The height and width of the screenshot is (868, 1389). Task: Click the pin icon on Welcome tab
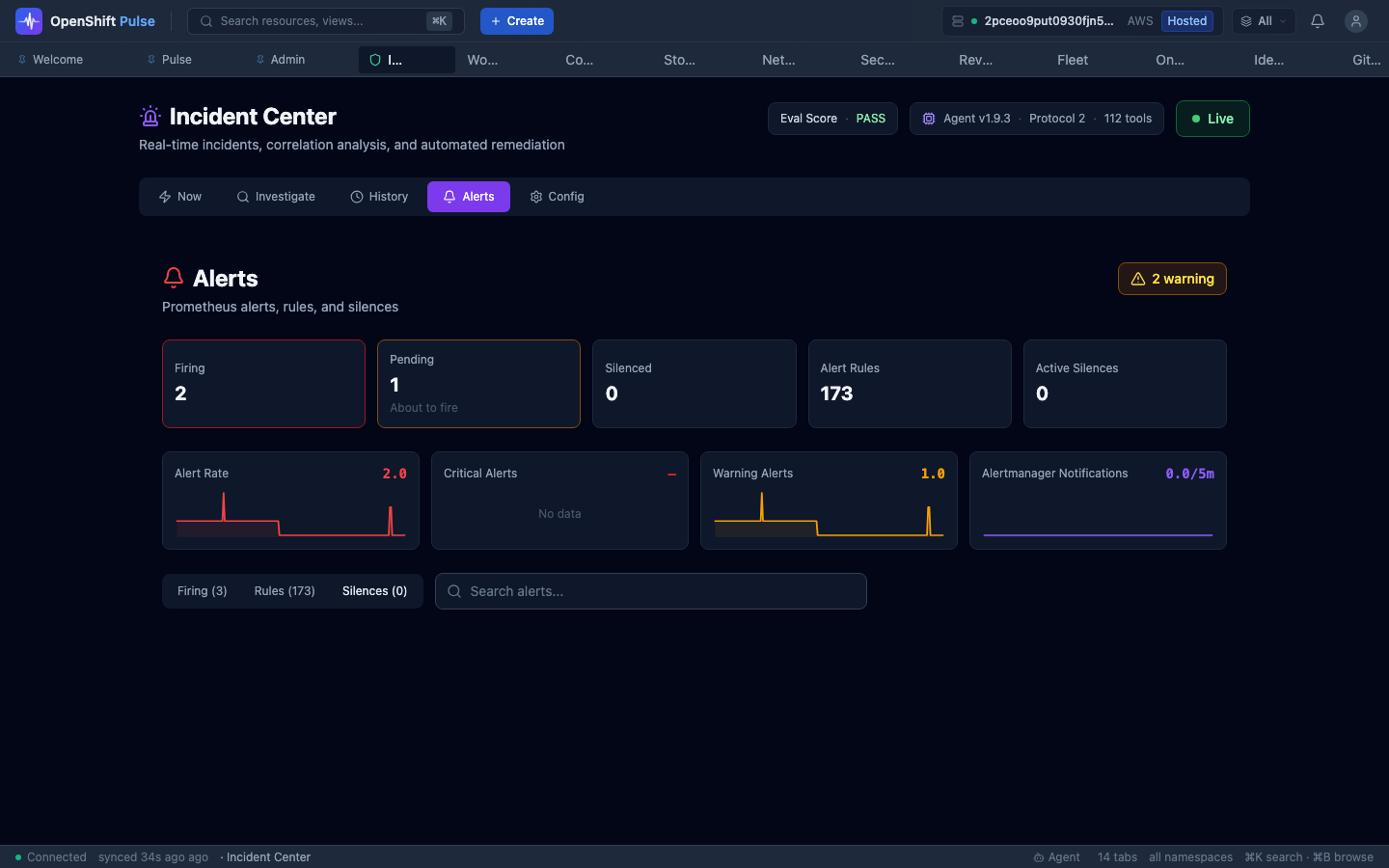point(22,60)
